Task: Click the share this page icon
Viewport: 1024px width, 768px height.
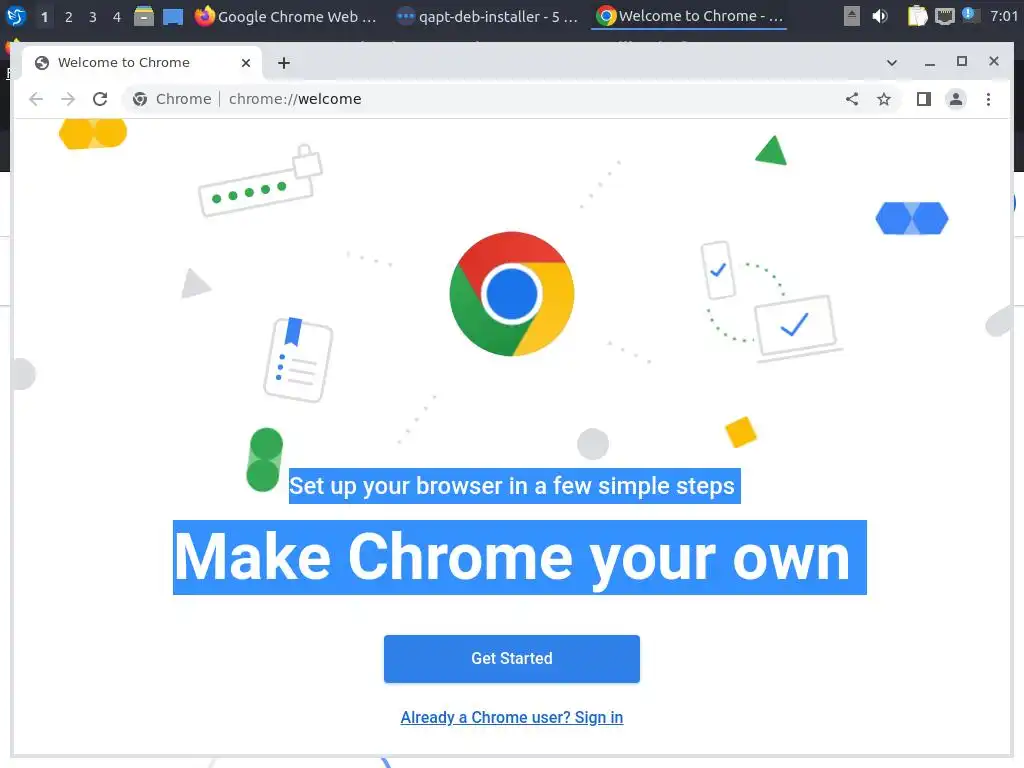Action: coord(852,99)
